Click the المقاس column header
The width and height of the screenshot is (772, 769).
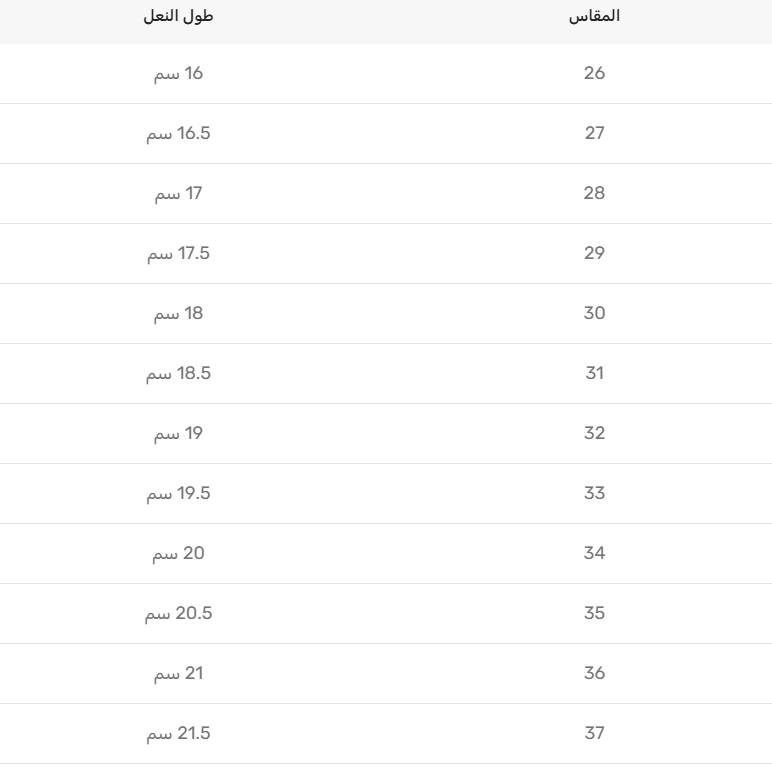click(x=594, y=16)
